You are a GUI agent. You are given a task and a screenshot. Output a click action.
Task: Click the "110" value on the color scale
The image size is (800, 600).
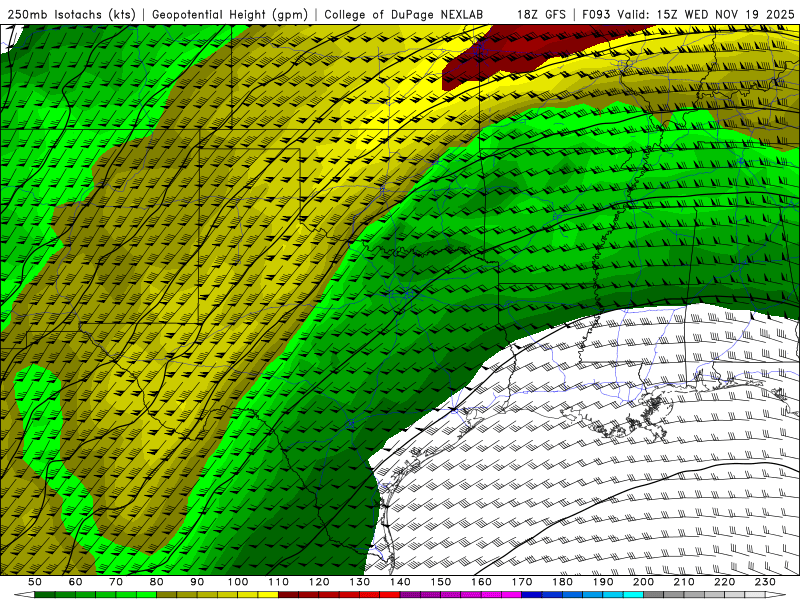pyautogui.click(x=279, y=582)
